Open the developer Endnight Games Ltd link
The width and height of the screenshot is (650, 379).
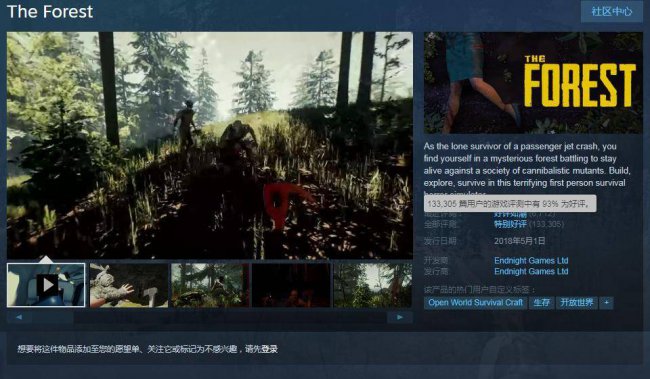tap(531, 260)
